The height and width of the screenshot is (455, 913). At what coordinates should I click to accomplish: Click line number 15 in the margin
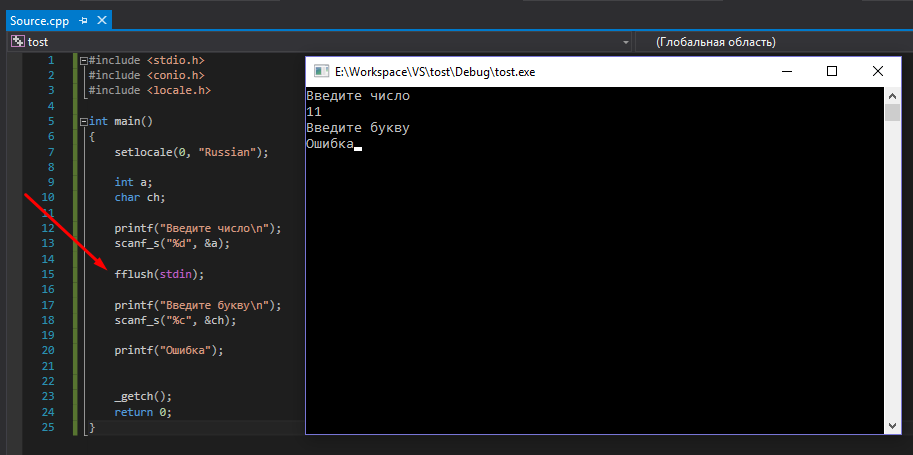click(x=48, y=274)
